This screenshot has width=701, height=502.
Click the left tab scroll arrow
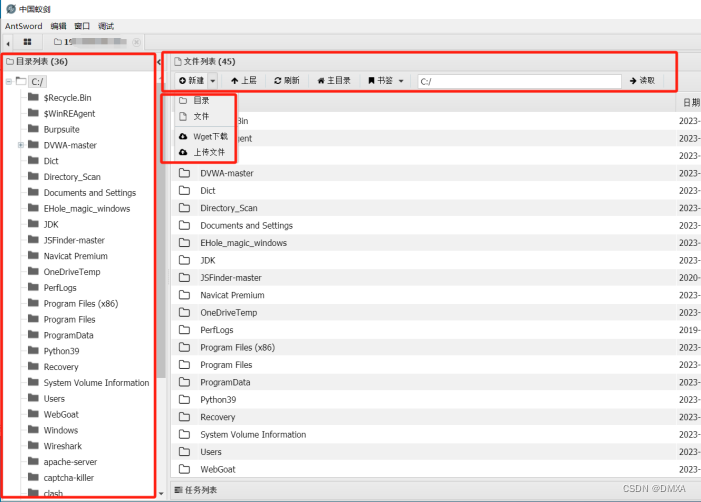[x=8, y=43]
